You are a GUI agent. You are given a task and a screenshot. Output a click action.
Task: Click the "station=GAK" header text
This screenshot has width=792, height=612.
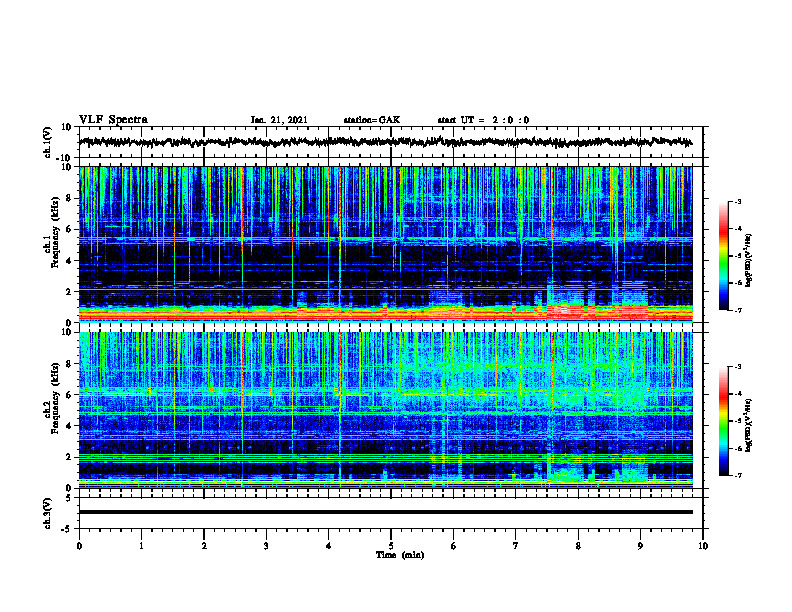click(x=372, y=120)
